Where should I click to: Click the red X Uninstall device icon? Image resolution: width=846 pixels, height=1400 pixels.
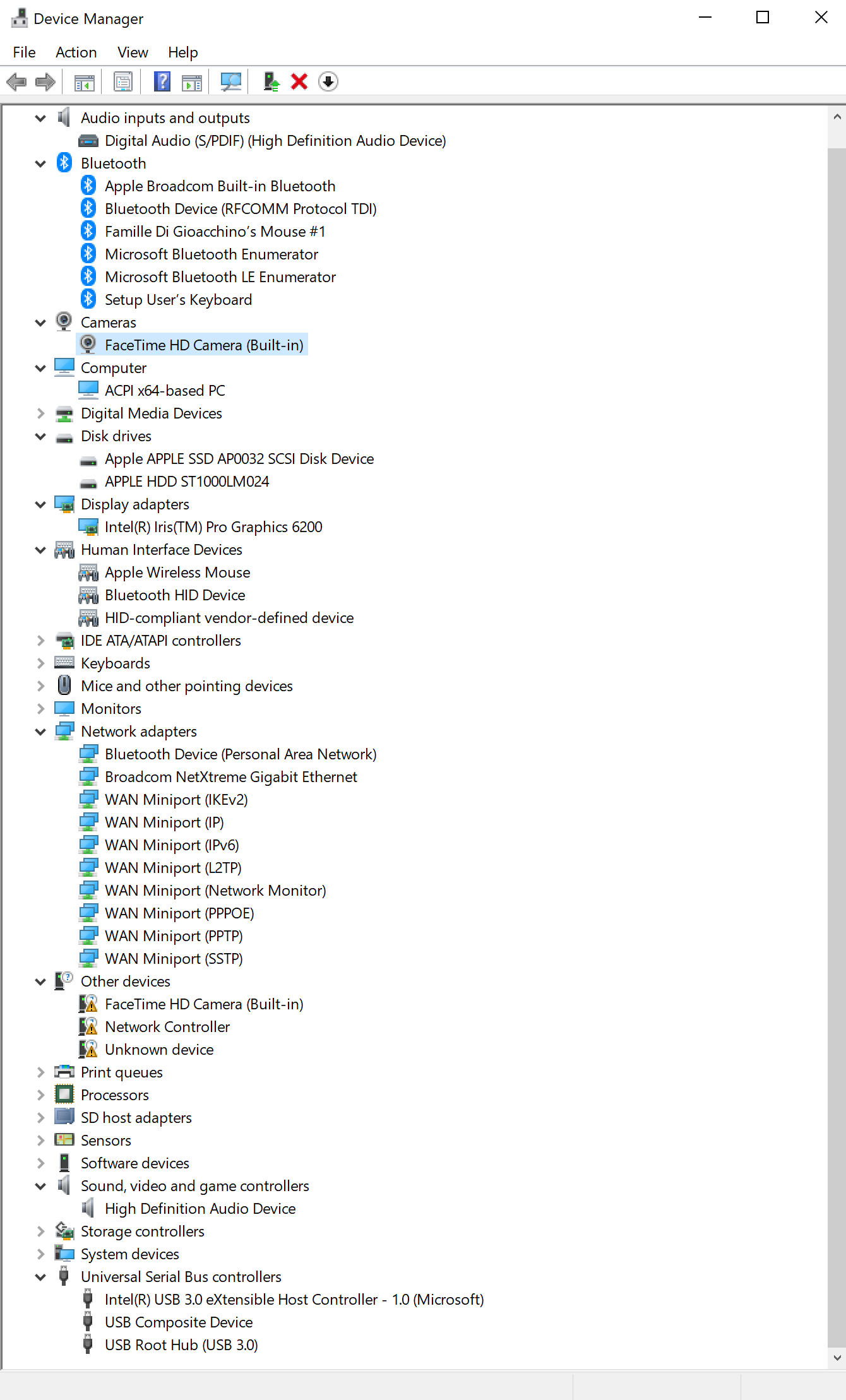point(299,81)
